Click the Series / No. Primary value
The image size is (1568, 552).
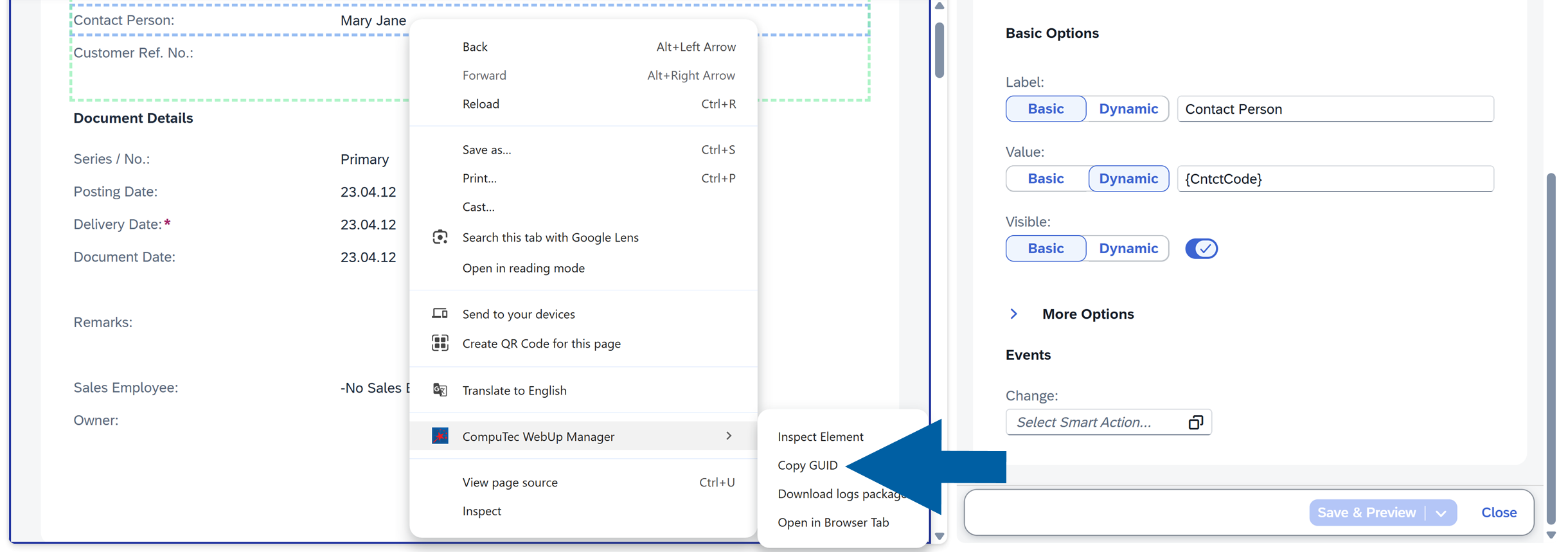[x=364, y=159]
